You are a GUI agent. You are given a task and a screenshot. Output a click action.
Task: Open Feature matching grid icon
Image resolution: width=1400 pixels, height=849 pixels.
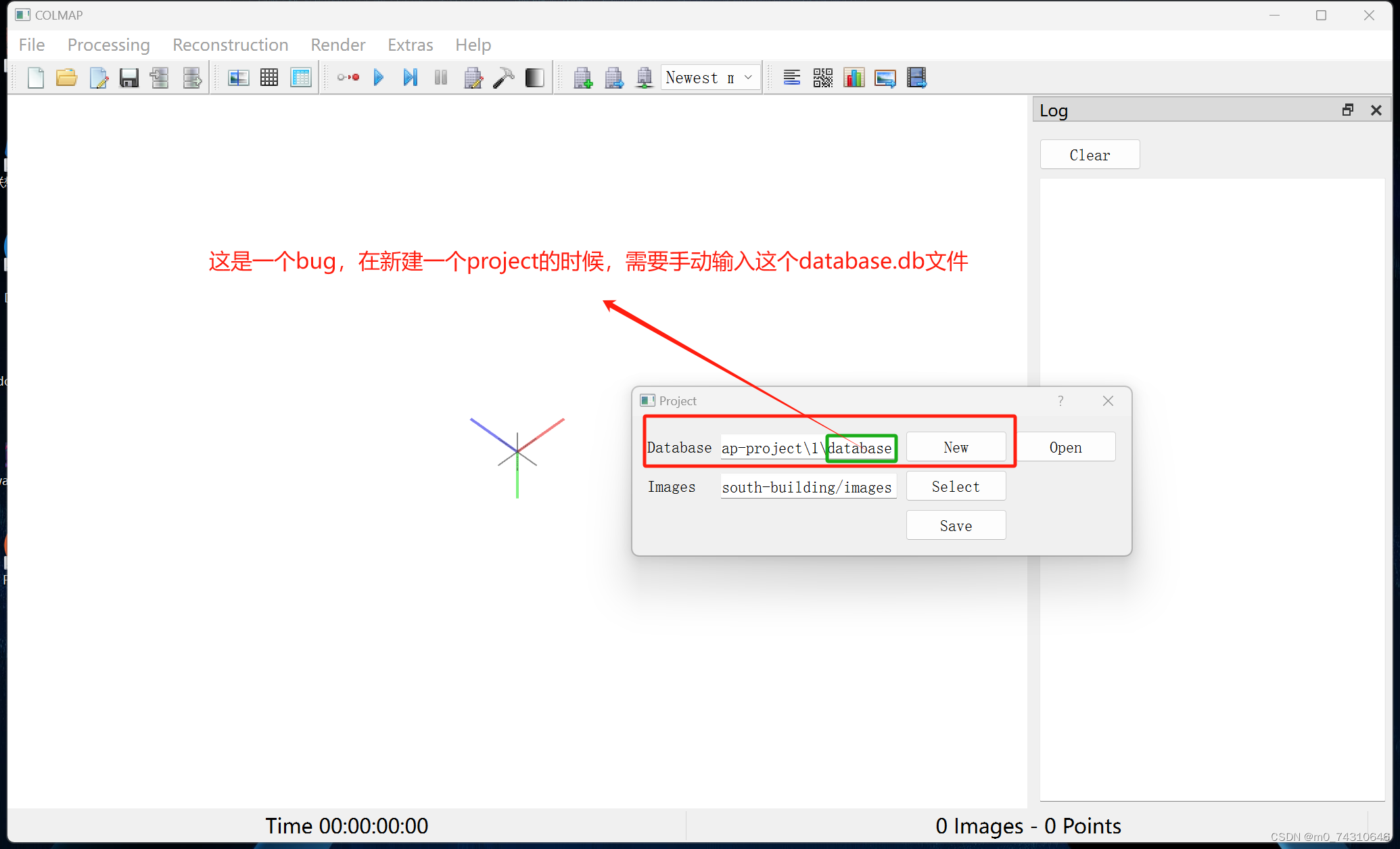[269, 78]
